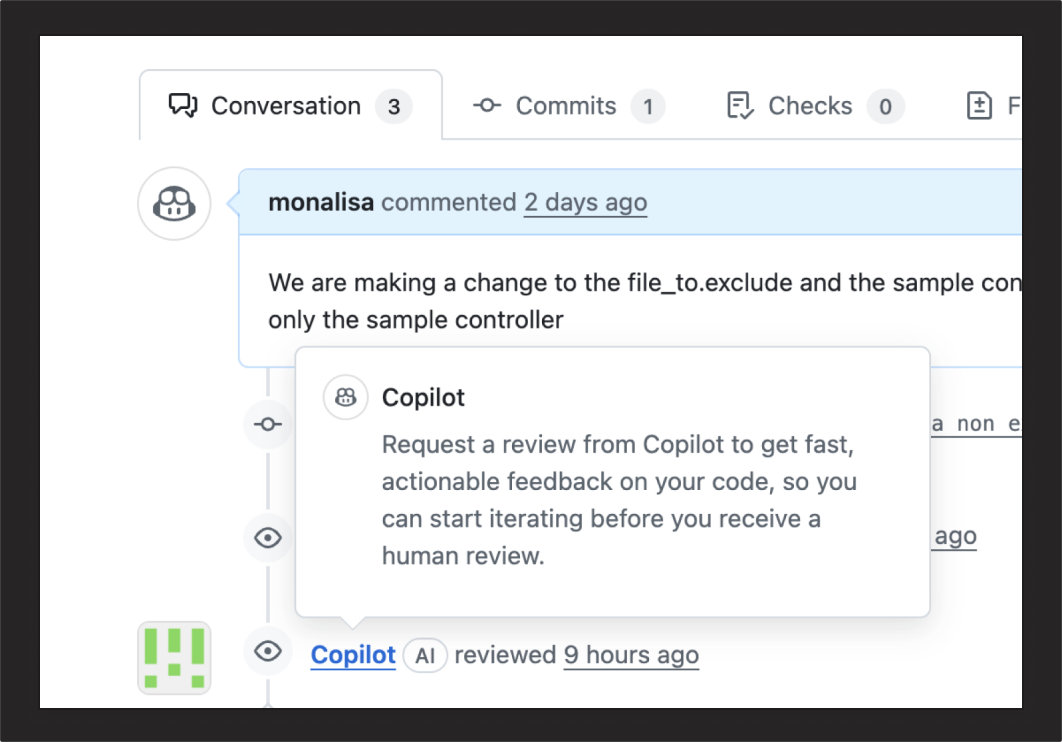Image resolution: width=1062 pixels, height=742 pixels.
Task: Click the commit timeline icon
Action: (x=268, y=424)
